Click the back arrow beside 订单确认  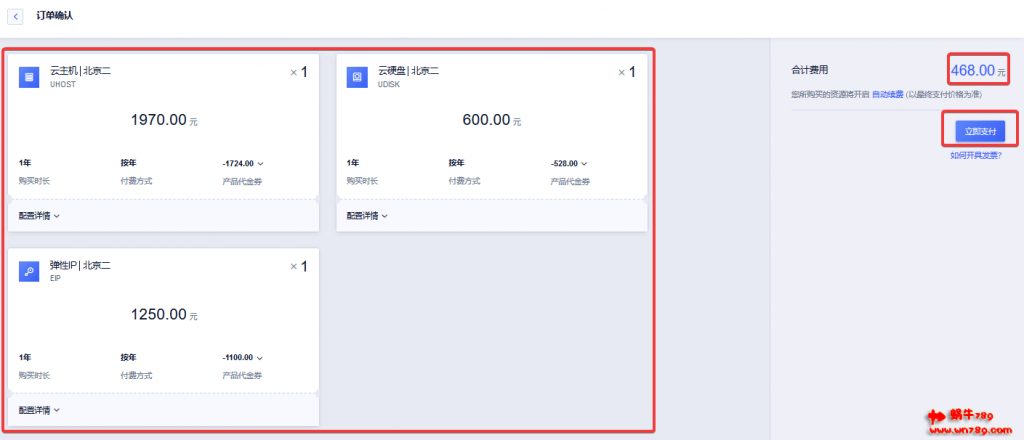(x=16, y=17)
